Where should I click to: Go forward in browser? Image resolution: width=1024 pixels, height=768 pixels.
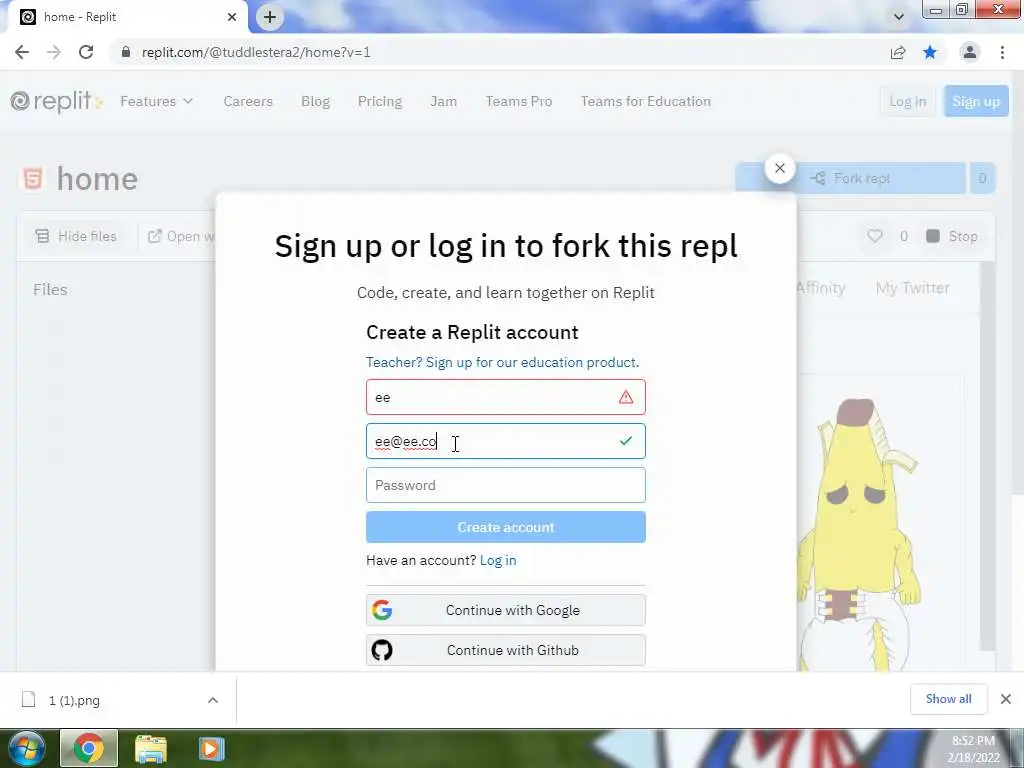(x=54, y=52)
